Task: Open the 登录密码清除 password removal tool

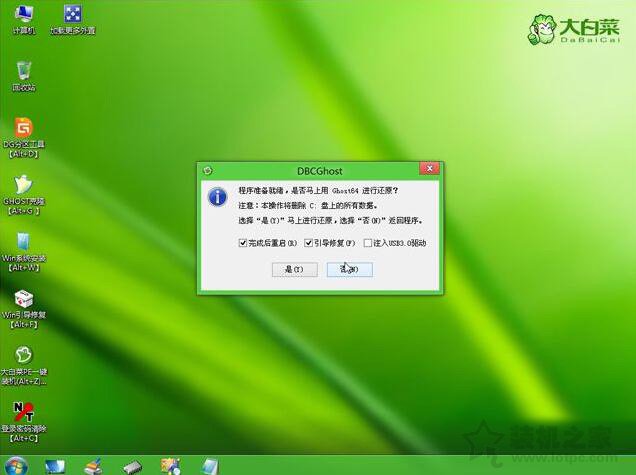Action: tap(23, 413)
